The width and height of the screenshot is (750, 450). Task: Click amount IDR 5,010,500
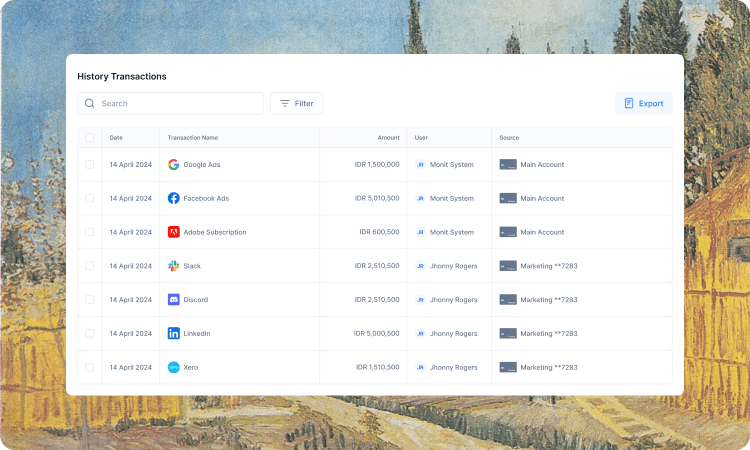[377, 198]
